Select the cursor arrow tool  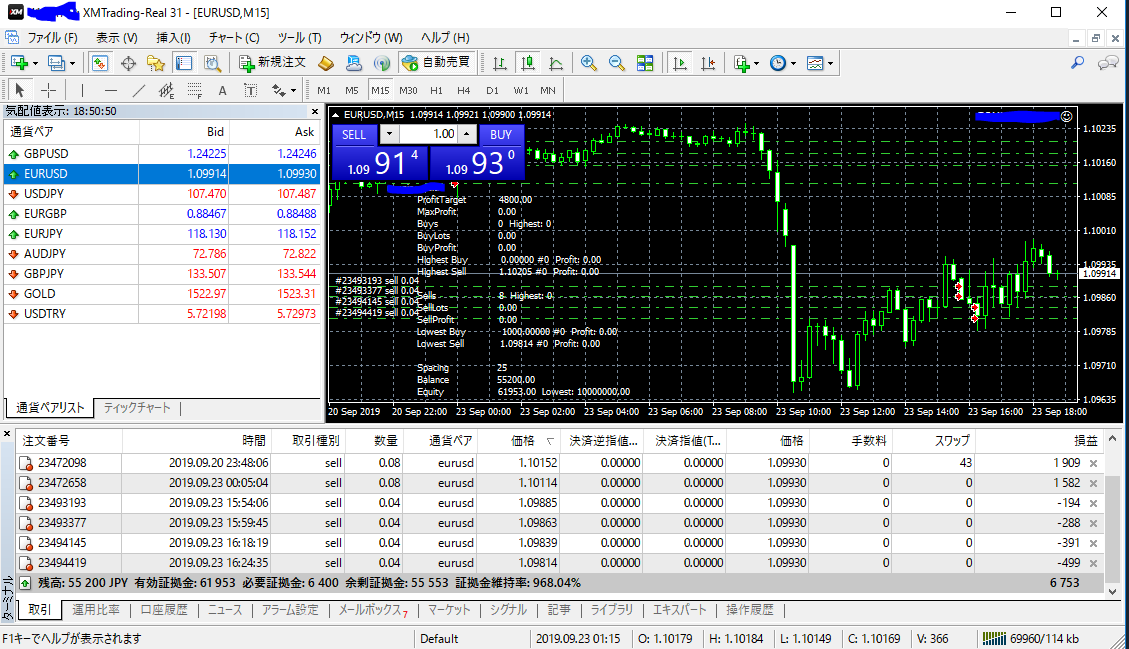click(19, 90)
